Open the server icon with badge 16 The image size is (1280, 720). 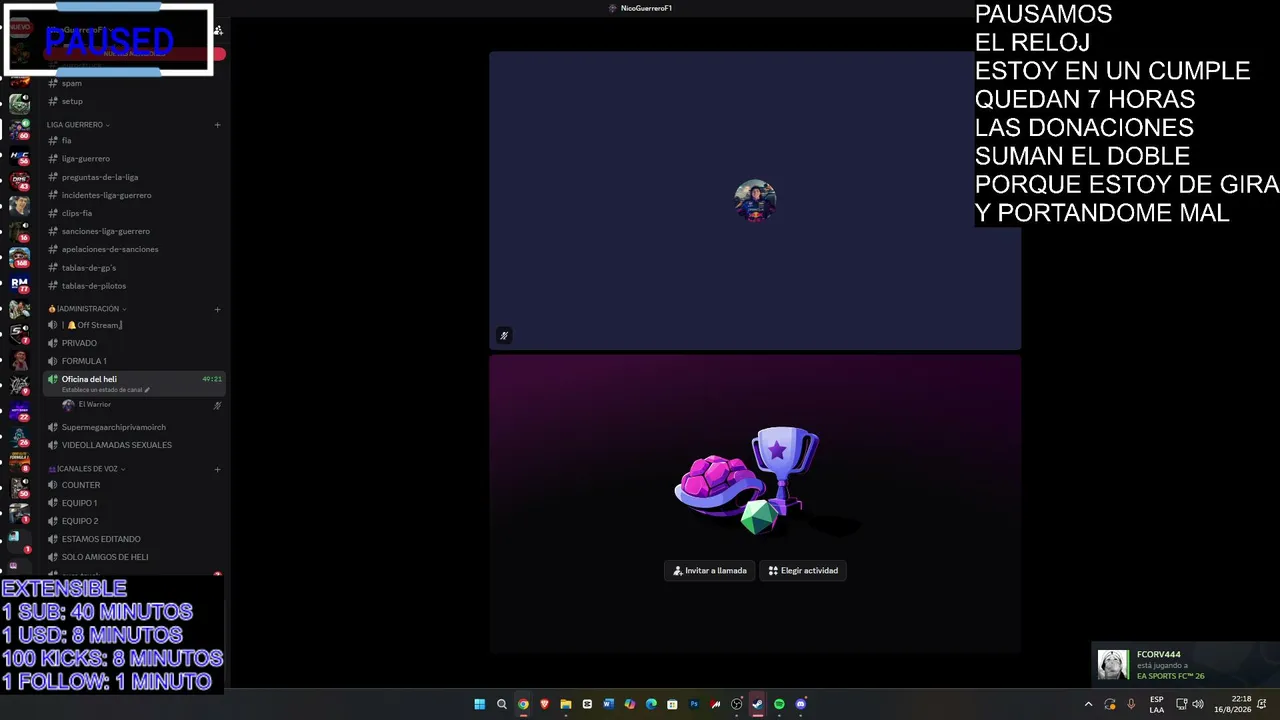click(x=19, y=232)
